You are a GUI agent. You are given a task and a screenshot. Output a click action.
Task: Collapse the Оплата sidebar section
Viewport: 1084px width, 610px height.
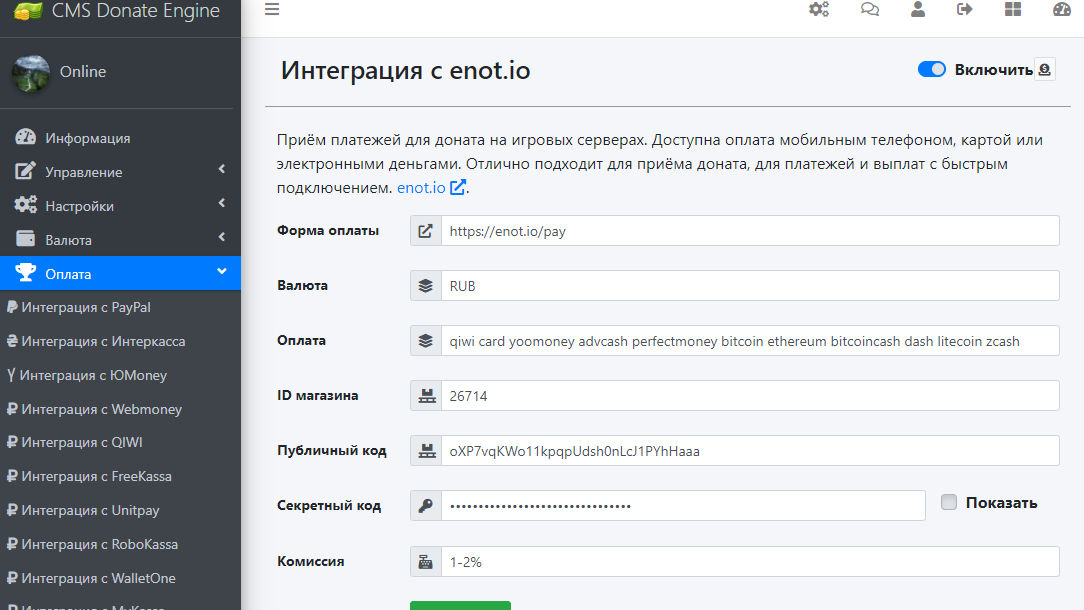tap(120, 274)
